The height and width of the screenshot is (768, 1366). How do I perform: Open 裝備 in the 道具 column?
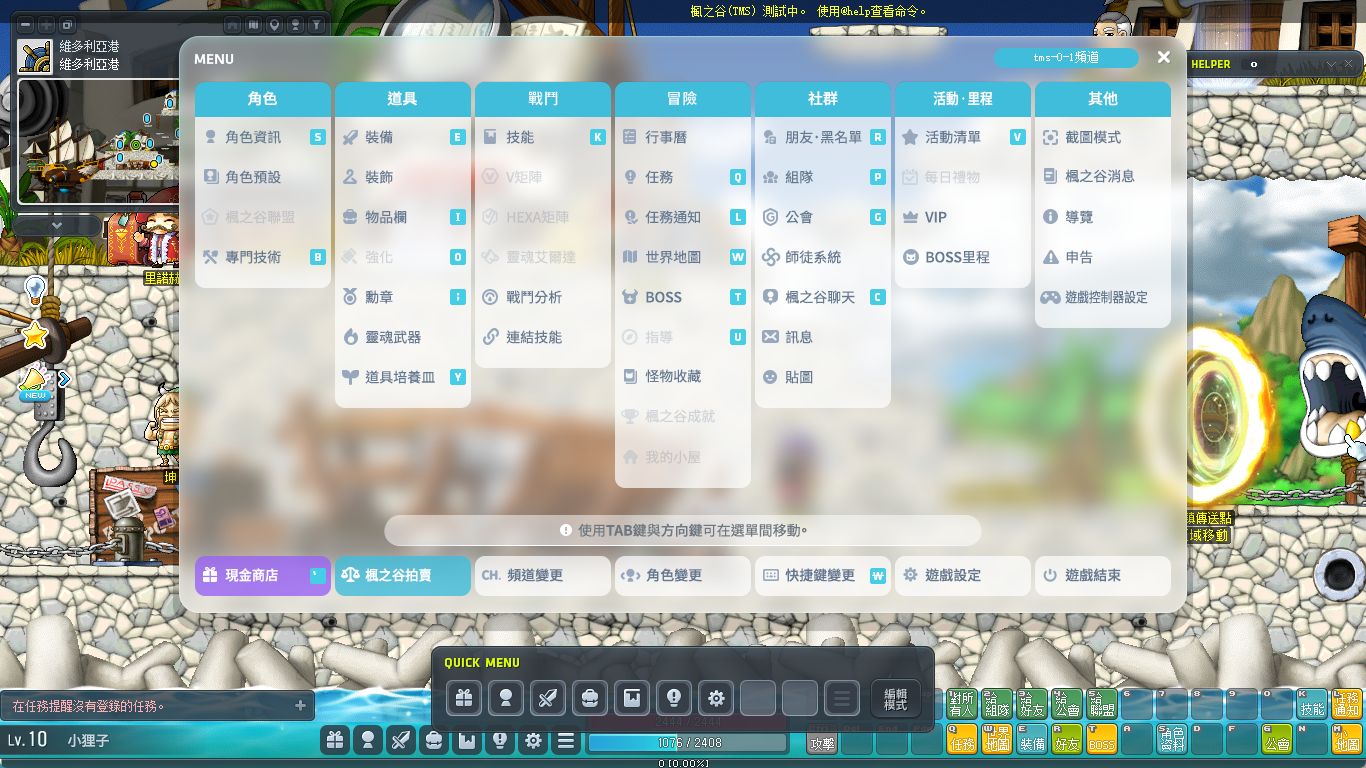[x=403, y=137]
